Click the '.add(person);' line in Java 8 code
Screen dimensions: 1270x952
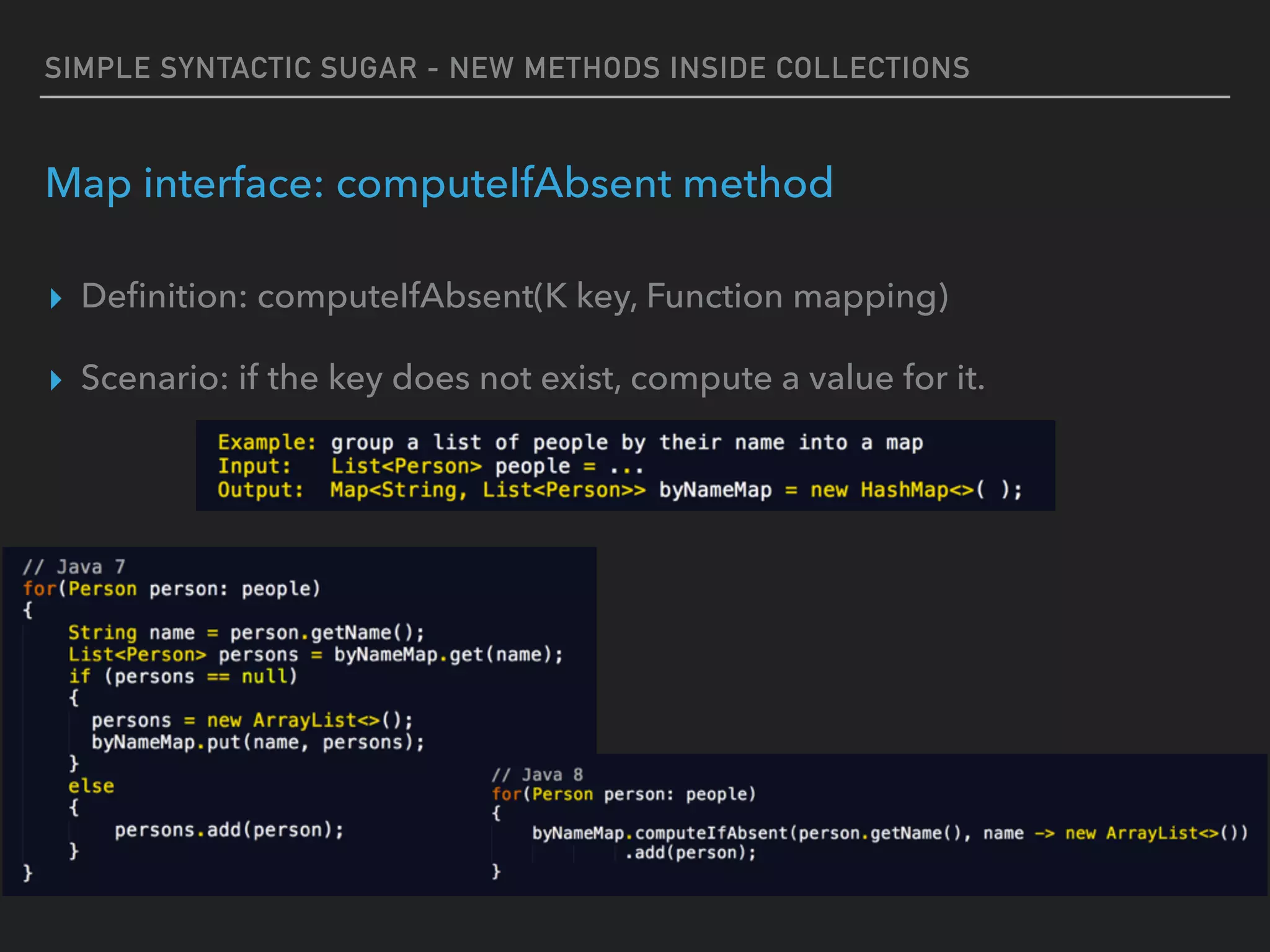point(690,853)
